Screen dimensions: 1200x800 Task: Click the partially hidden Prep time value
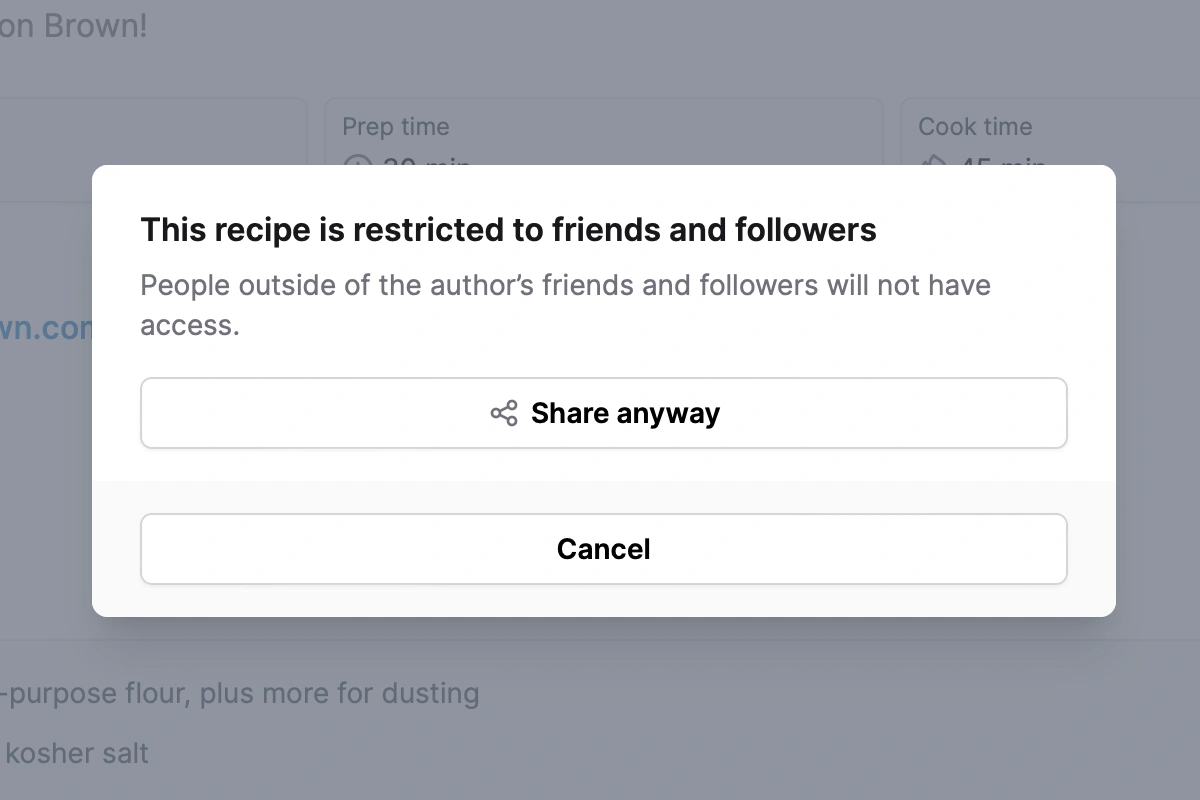click(x=427, y=160)
